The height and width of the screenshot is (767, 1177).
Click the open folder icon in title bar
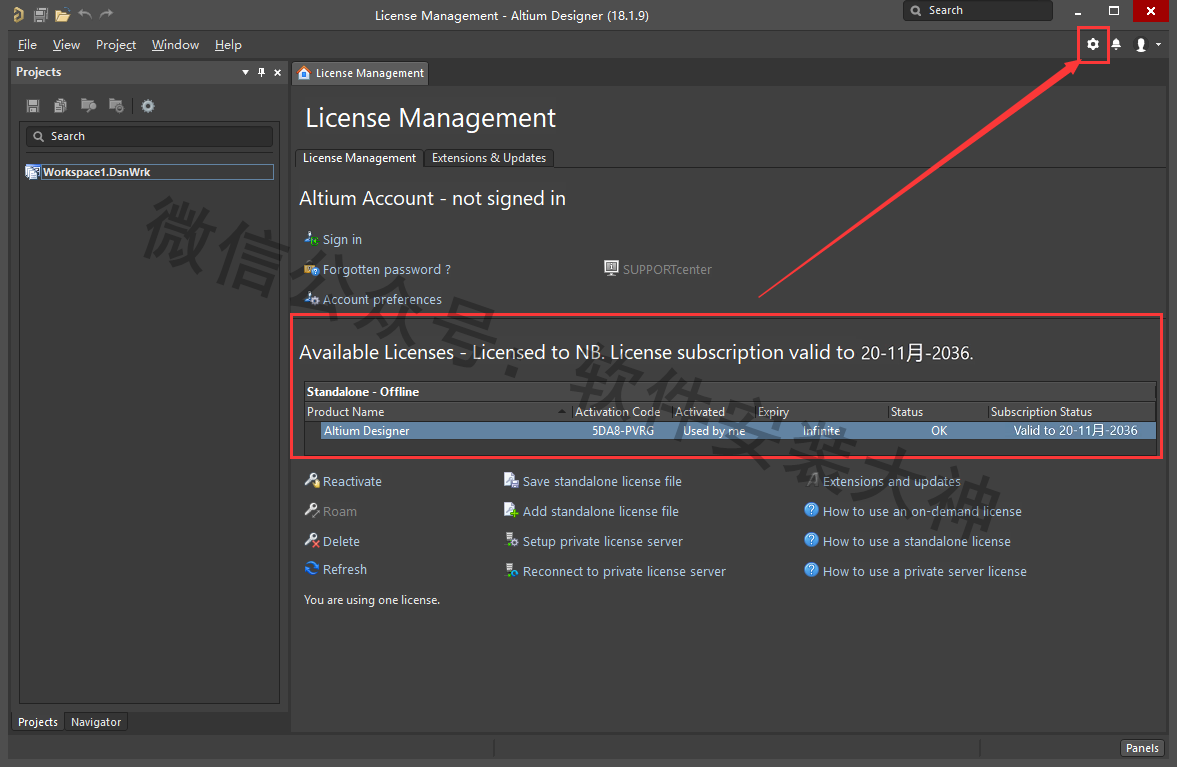[x=62, y=14]
